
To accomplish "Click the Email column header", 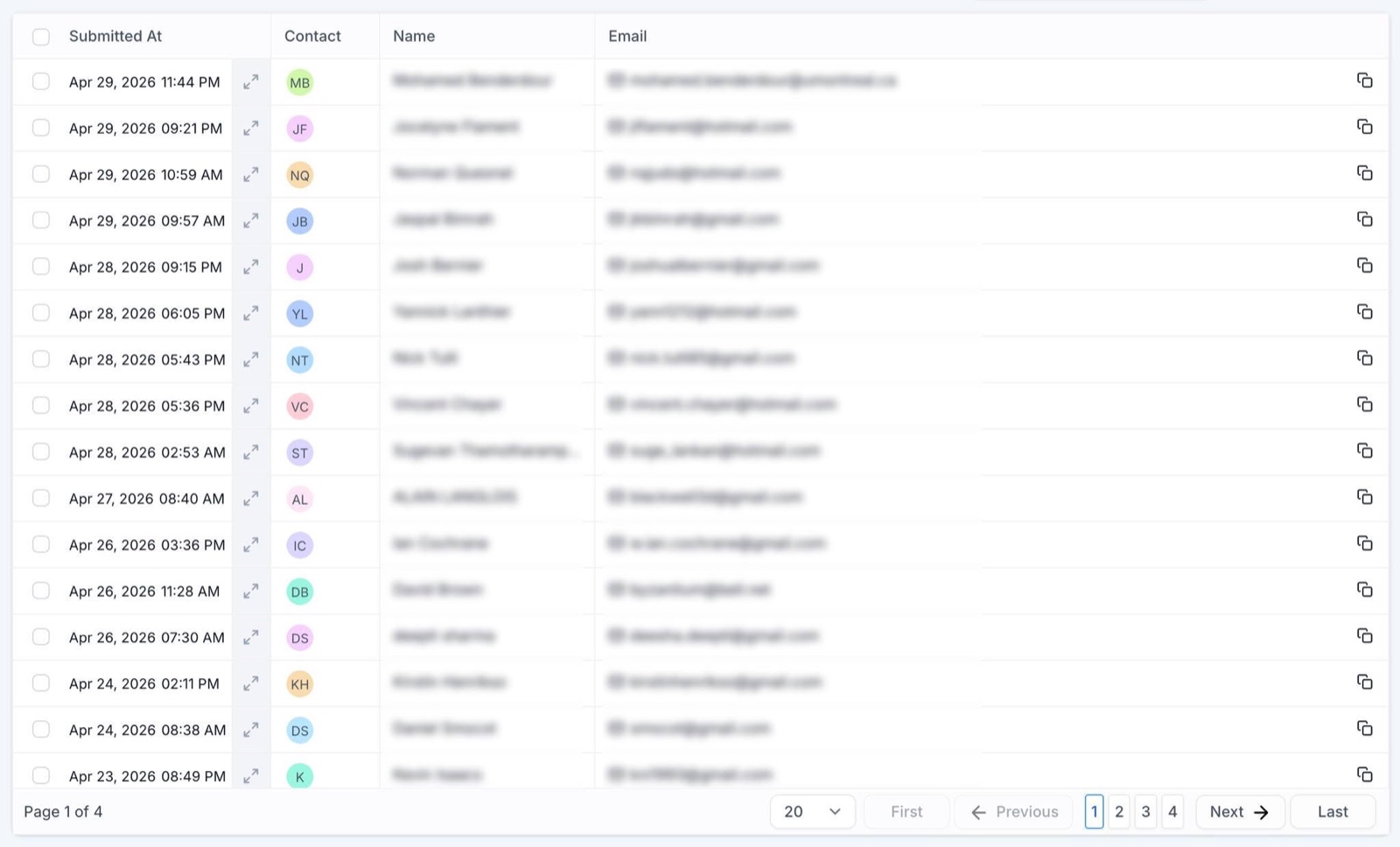I will (627, 37).
